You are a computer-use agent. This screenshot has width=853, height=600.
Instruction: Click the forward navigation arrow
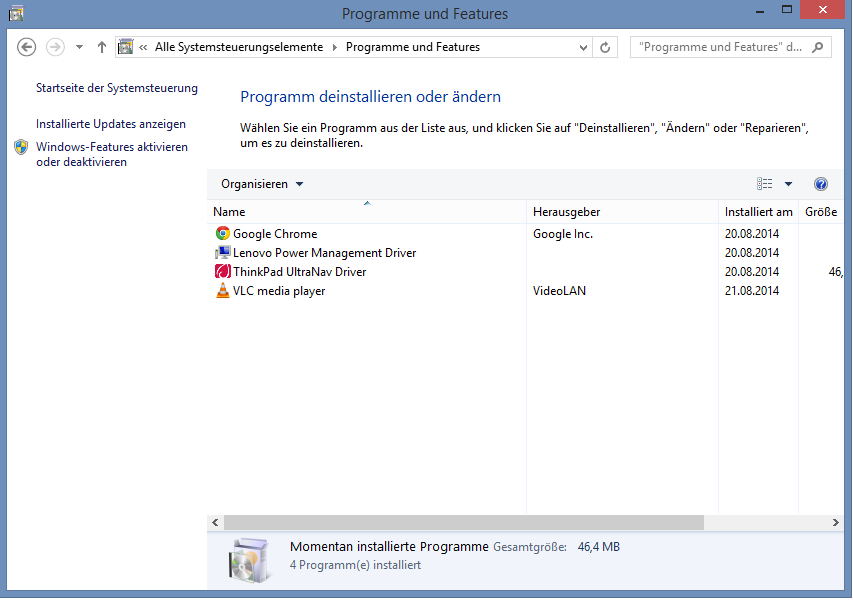pos(55,47)
